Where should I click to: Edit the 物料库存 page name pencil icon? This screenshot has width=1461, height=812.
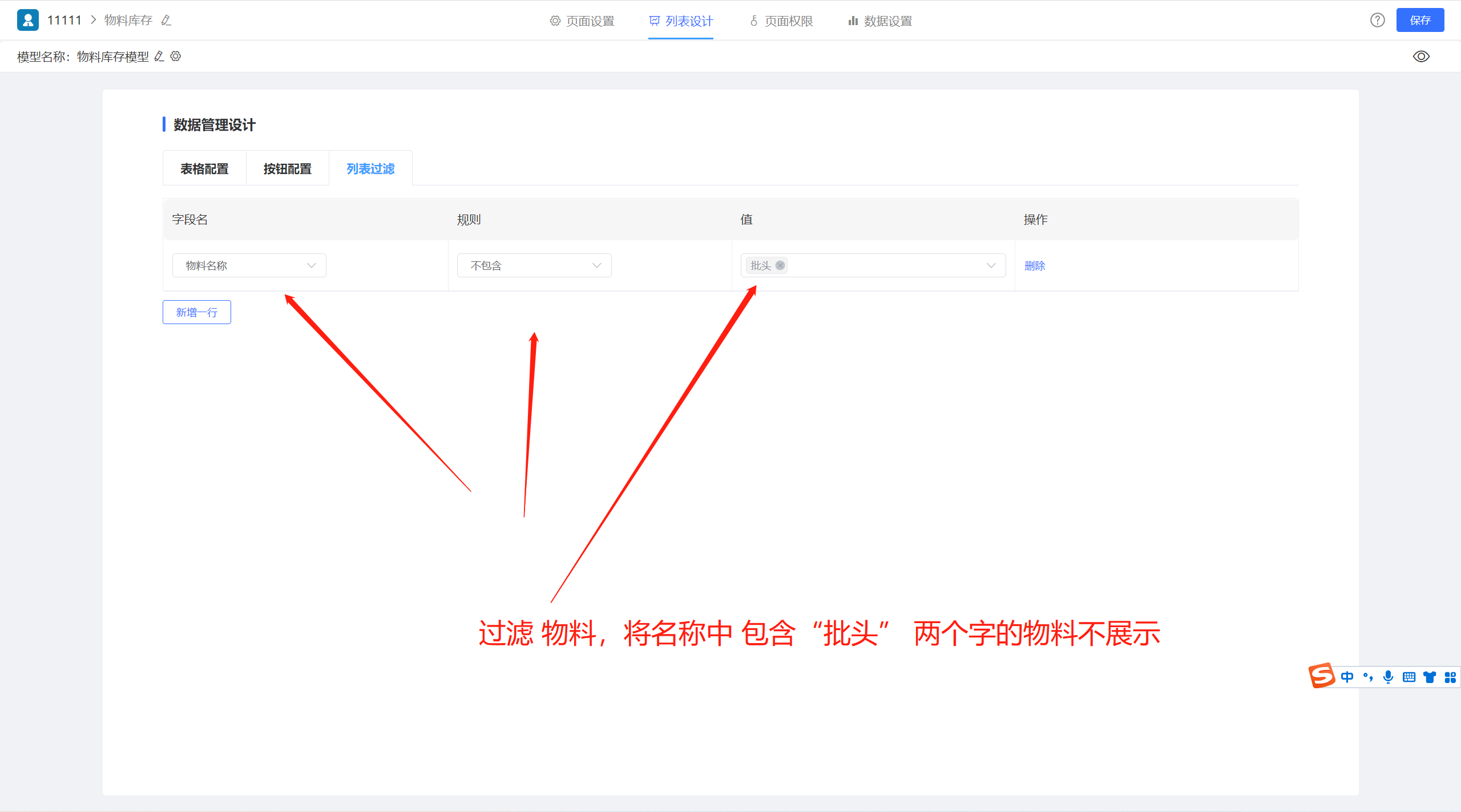(166, 21)
